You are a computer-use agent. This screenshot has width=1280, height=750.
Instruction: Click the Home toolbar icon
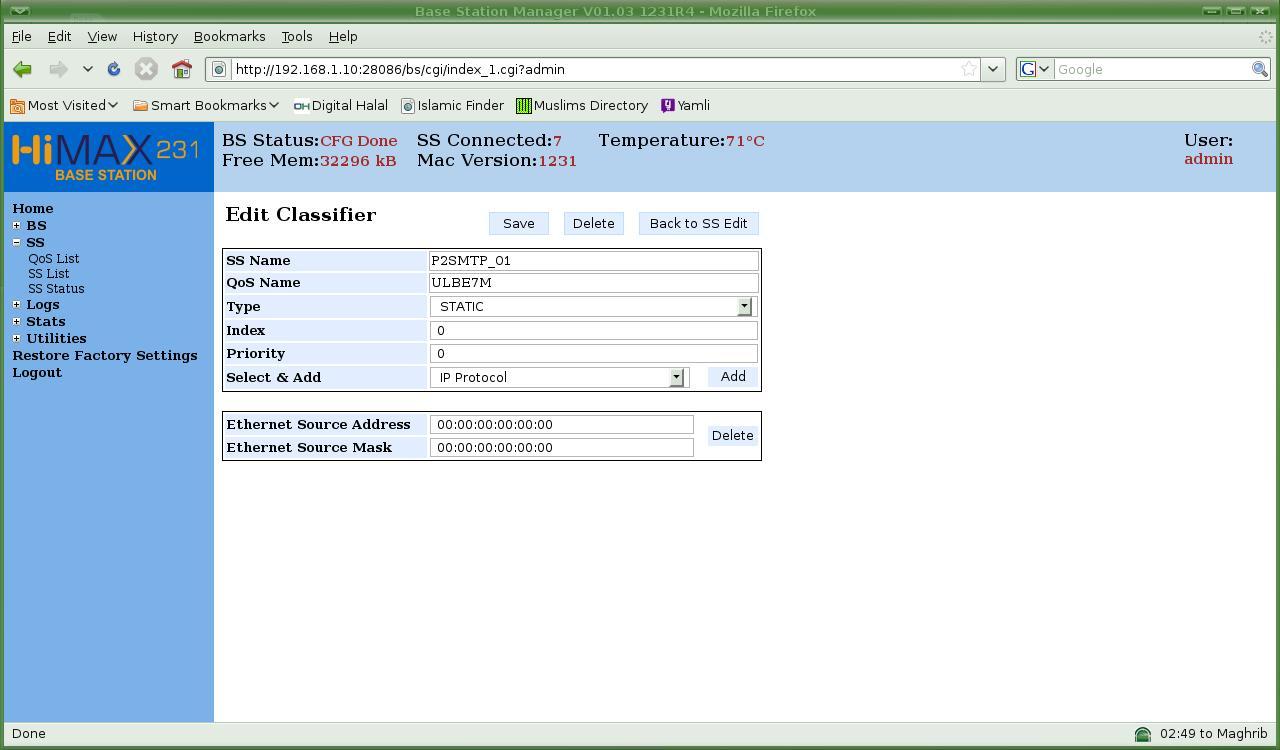pos(181,69)
